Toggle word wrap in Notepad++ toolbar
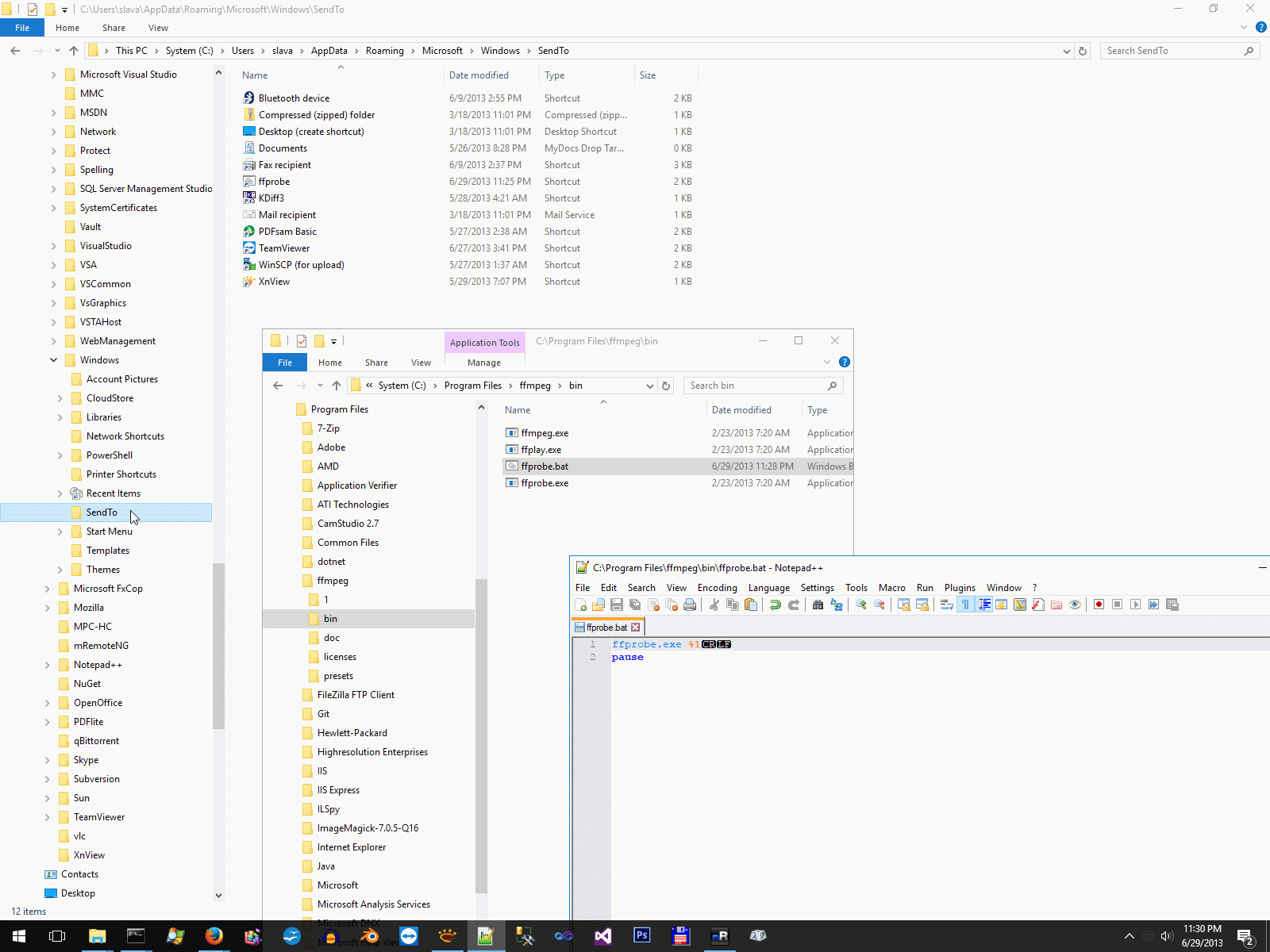 click(x=947, y=605)
